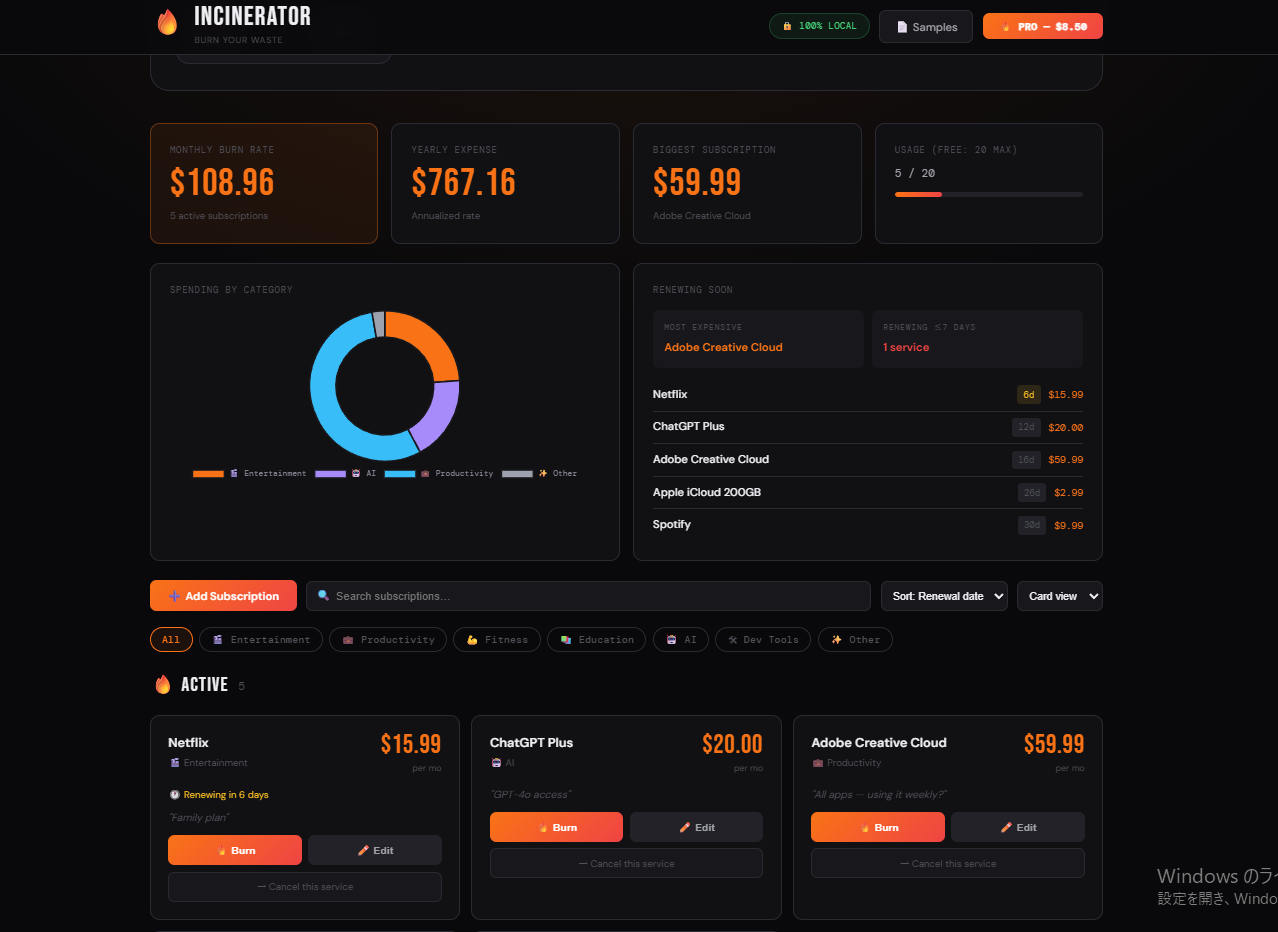Filter by Education category chip
Viewport: 1278px width, 932px height.
pyautogui.click(x=597, y=640)
